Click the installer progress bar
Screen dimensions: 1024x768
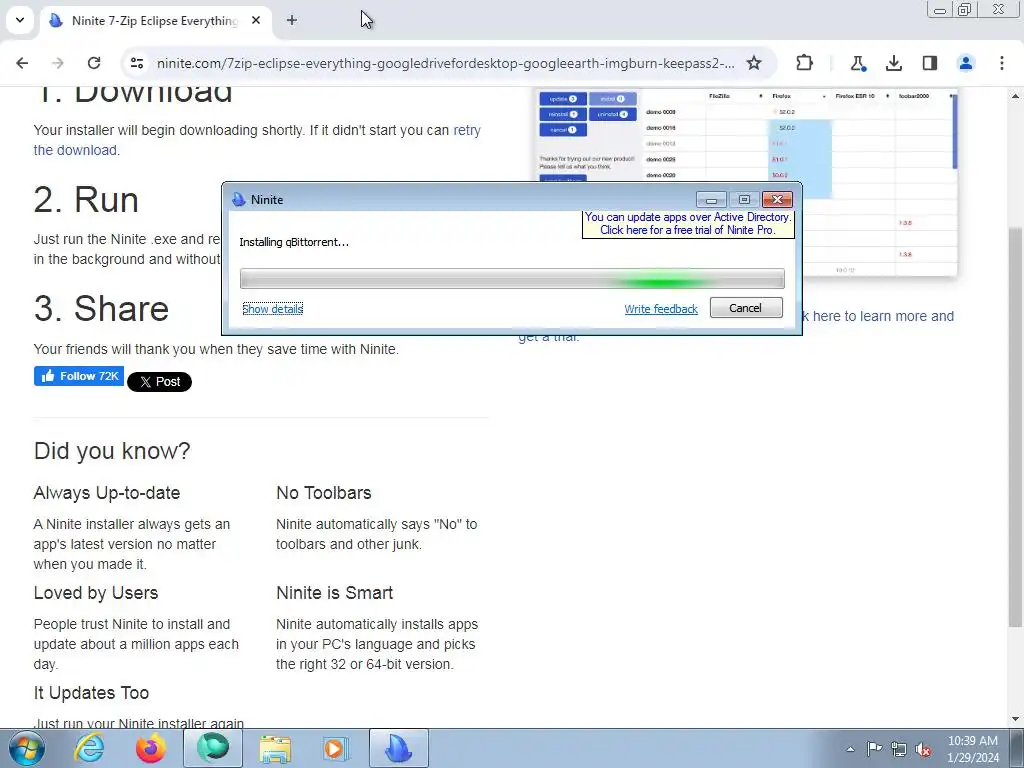(x=512, y=278)
